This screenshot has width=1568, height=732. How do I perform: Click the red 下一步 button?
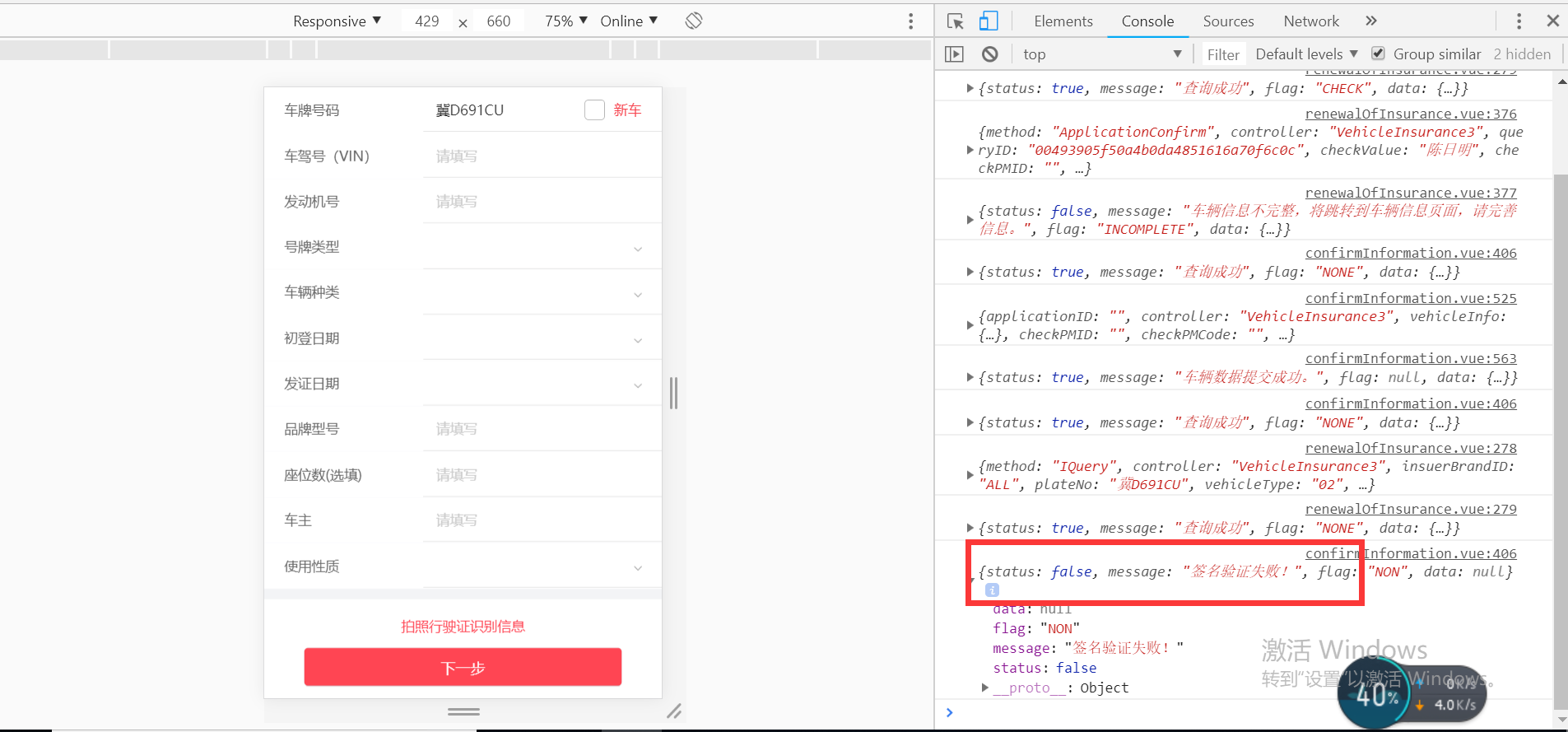pos(463,667)
